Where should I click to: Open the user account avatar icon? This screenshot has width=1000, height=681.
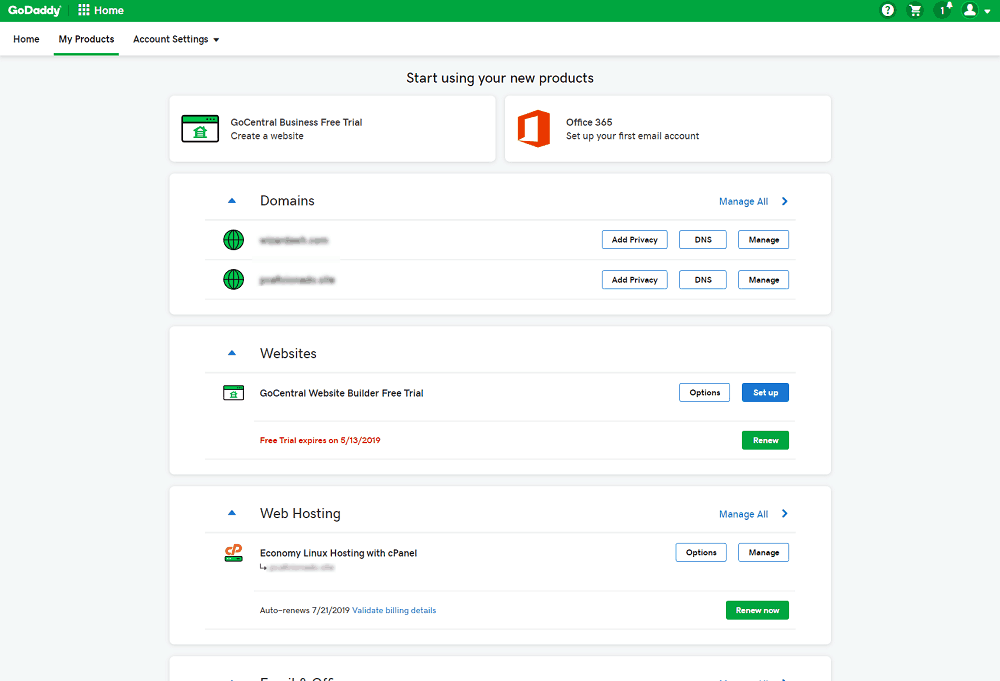click(969, 10)
